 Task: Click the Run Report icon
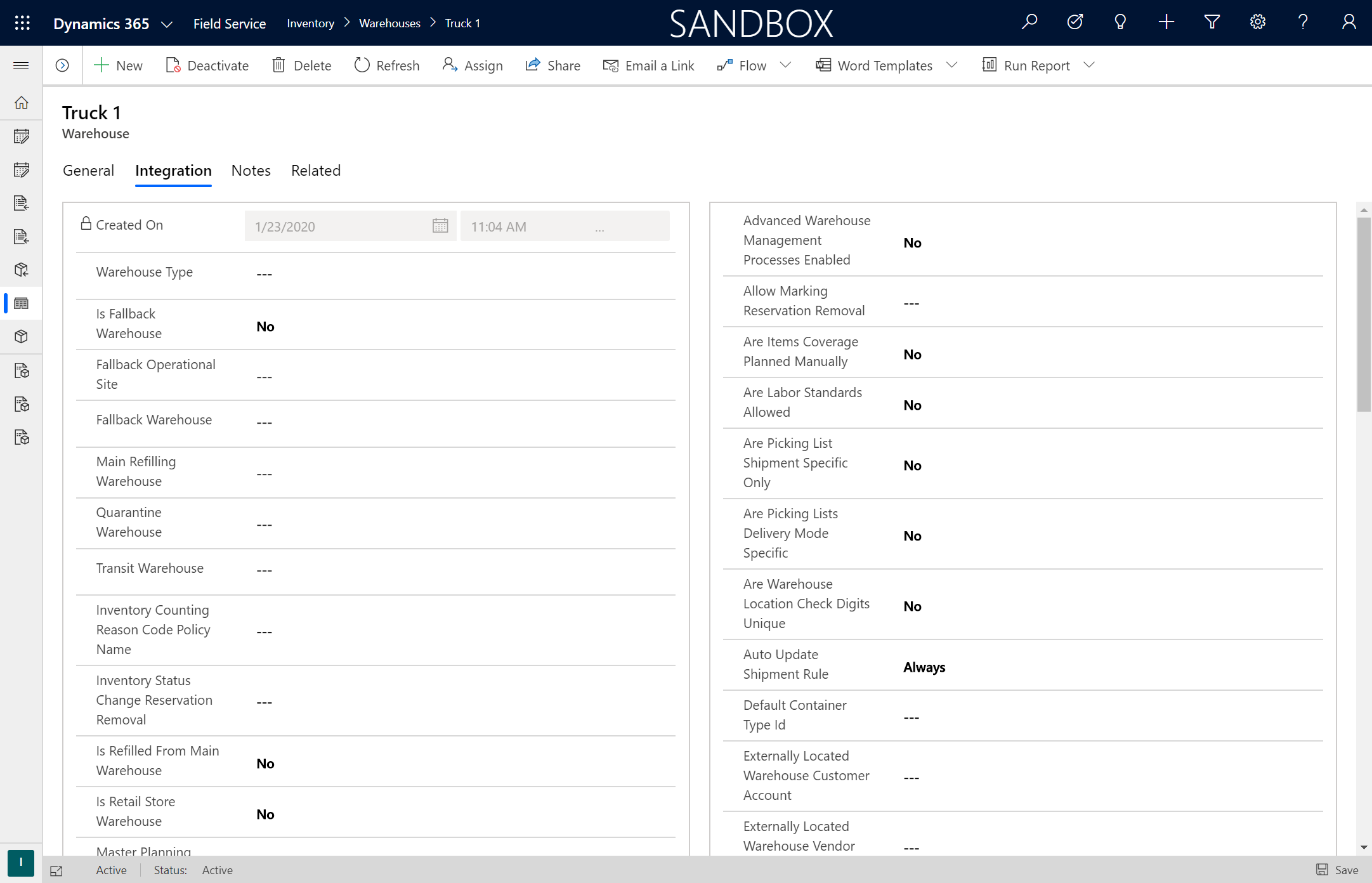[989, 65]
